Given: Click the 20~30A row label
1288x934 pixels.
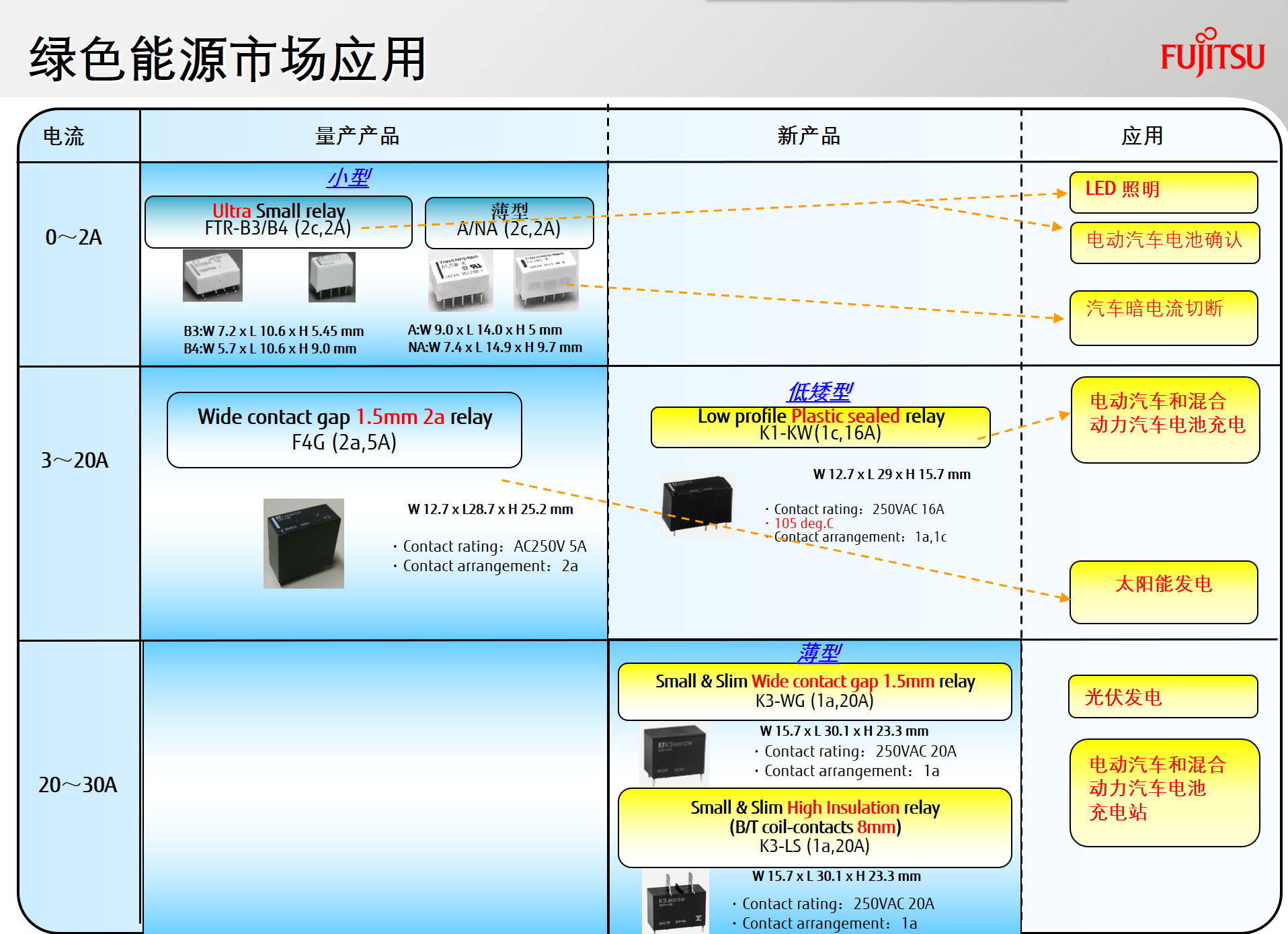Looking at the screenshot, I should click(x=78, y=785).
